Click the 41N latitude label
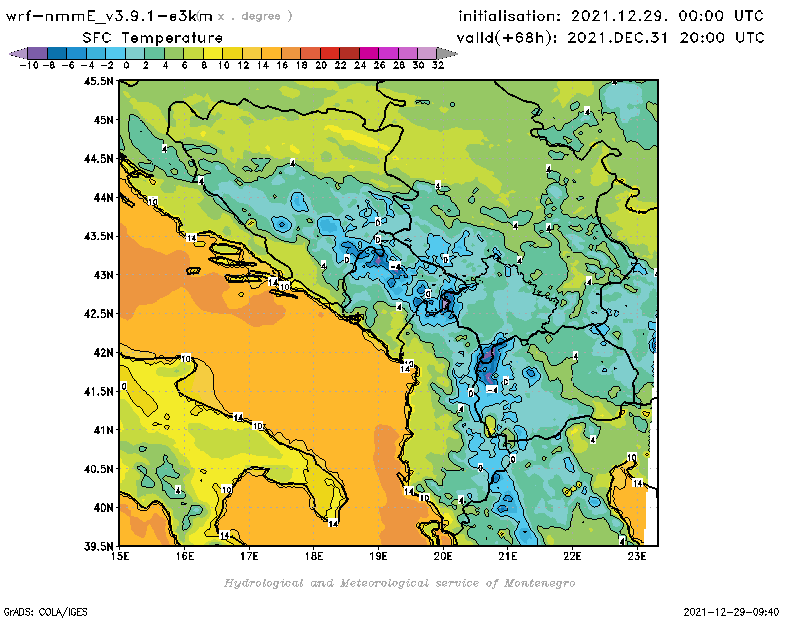This screenshot has width=800, height=618. 103,430
